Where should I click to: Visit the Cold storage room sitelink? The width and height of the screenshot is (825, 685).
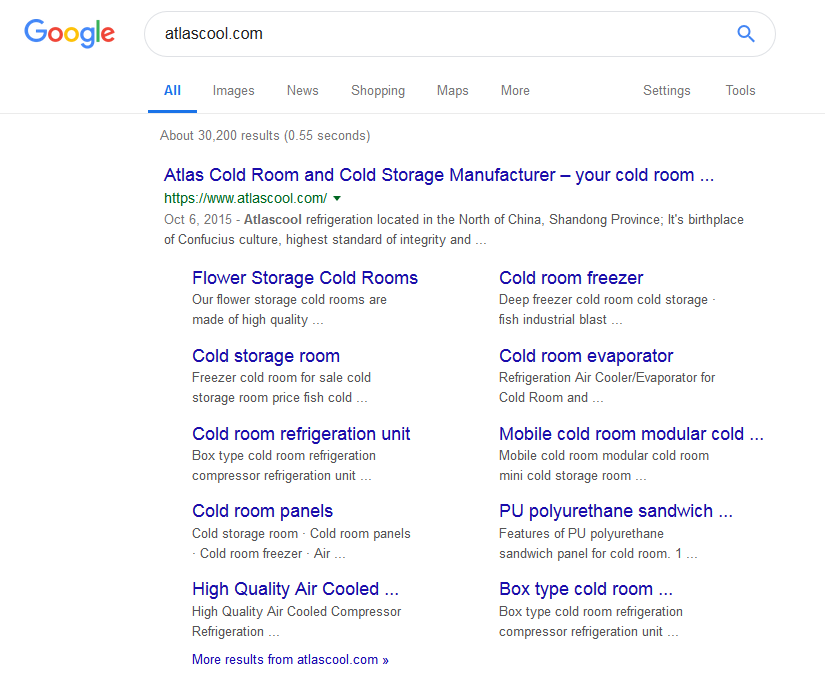point(266,356)
